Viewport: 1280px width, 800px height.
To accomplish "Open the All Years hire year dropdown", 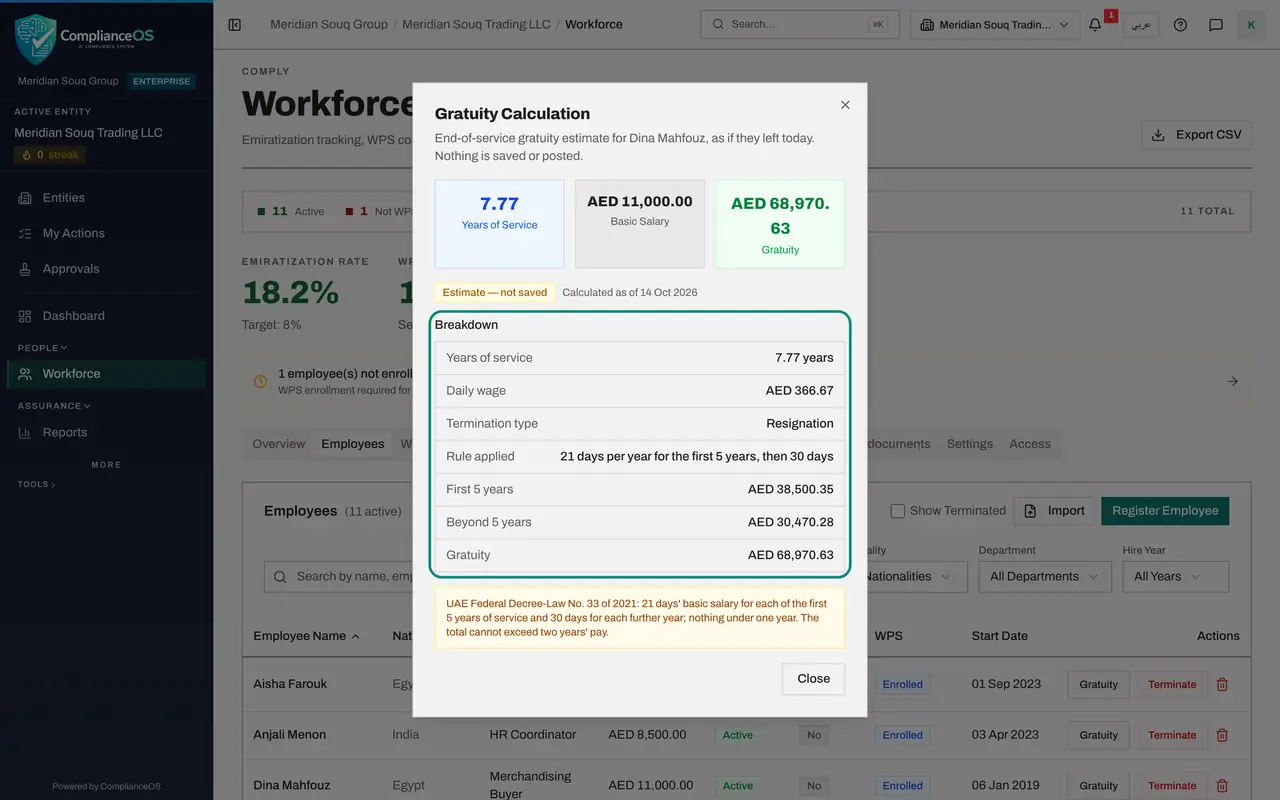I will (1176, 577).
